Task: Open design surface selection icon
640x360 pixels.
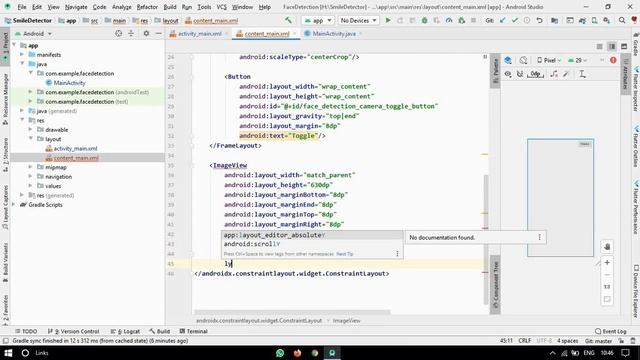Action: tap(508, 60)
